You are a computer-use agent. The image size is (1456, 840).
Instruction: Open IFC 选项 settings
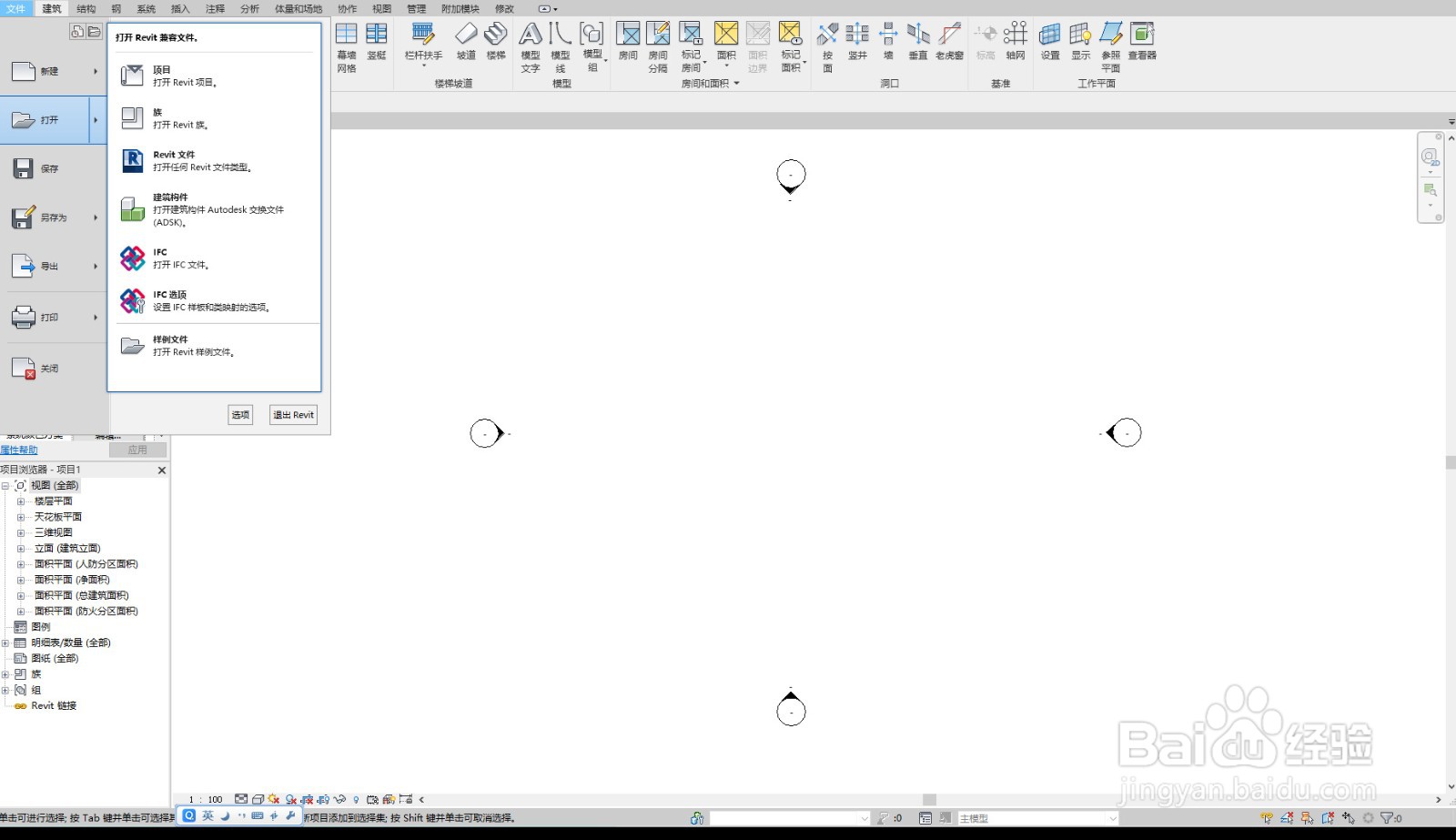(215, 301)
